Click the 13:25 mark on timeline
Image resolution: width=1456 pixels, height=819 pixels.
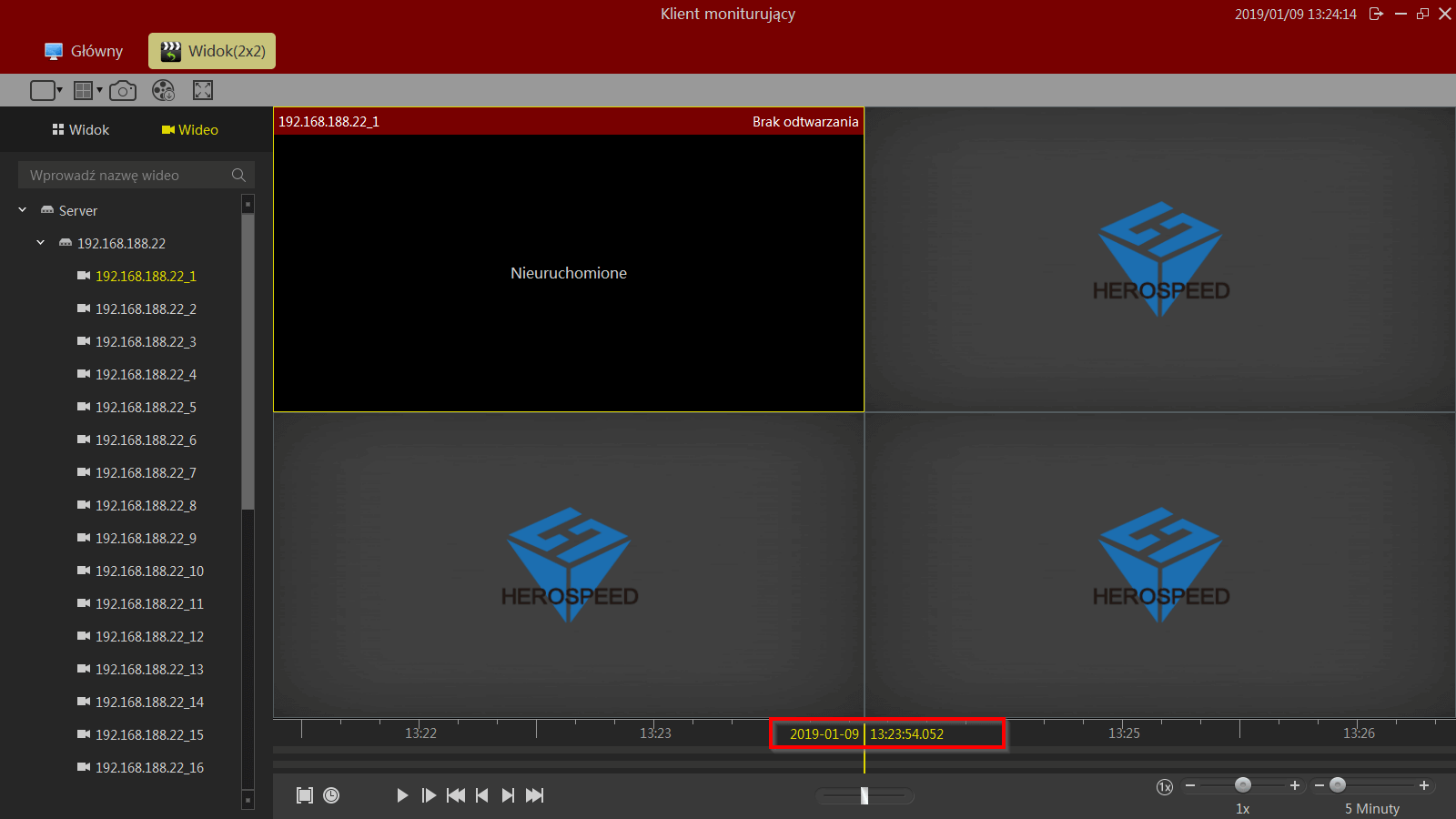click(x=1124, y=733)
